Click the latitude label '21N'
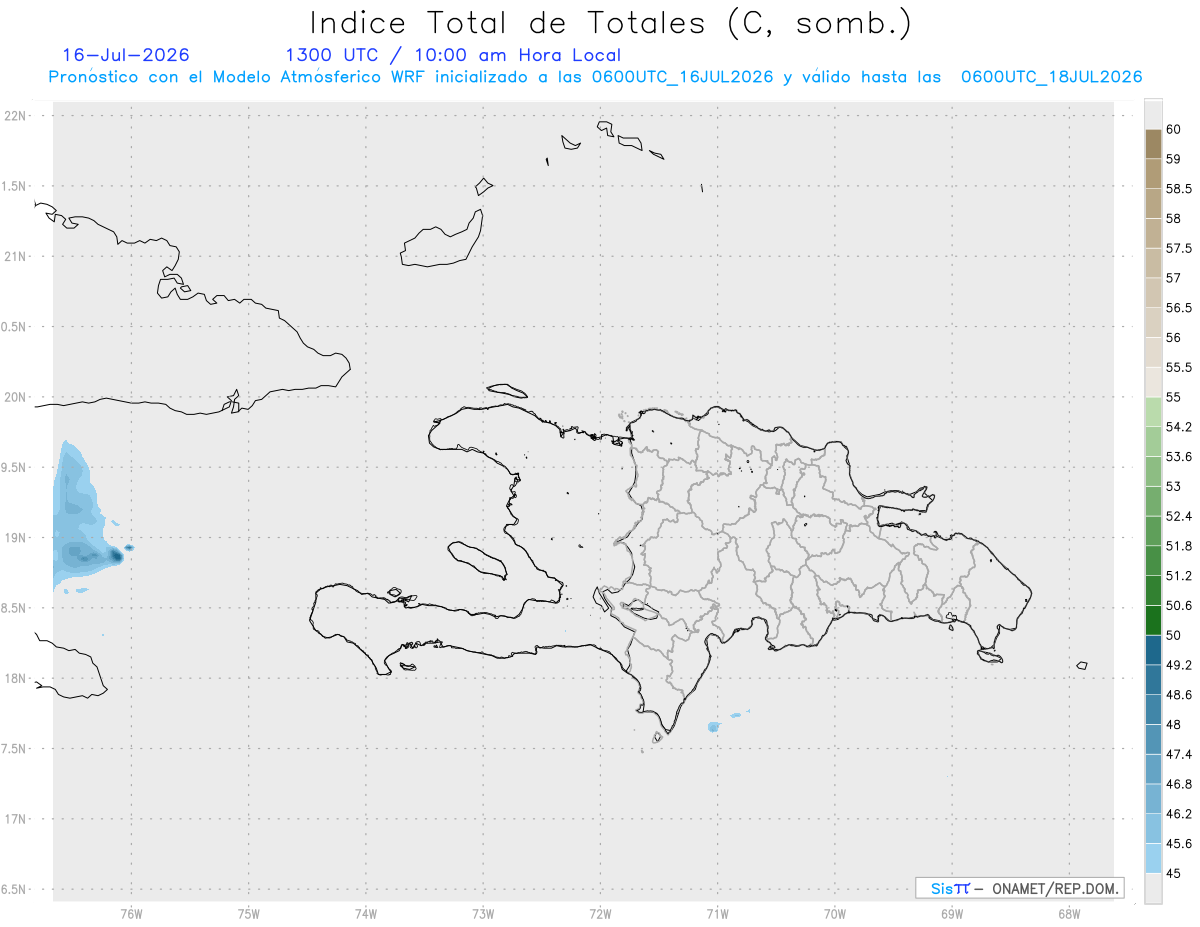The image size is (1200, 927). point(17,257)
